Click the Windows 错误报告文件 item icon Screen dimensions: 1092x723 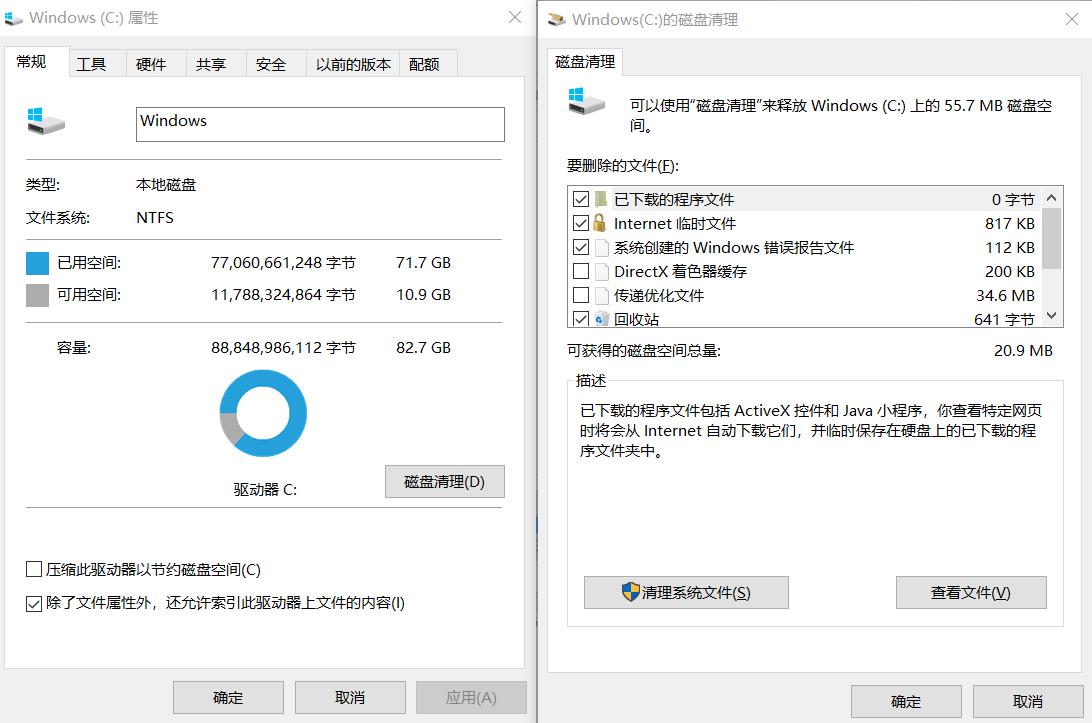click(601, 247)
